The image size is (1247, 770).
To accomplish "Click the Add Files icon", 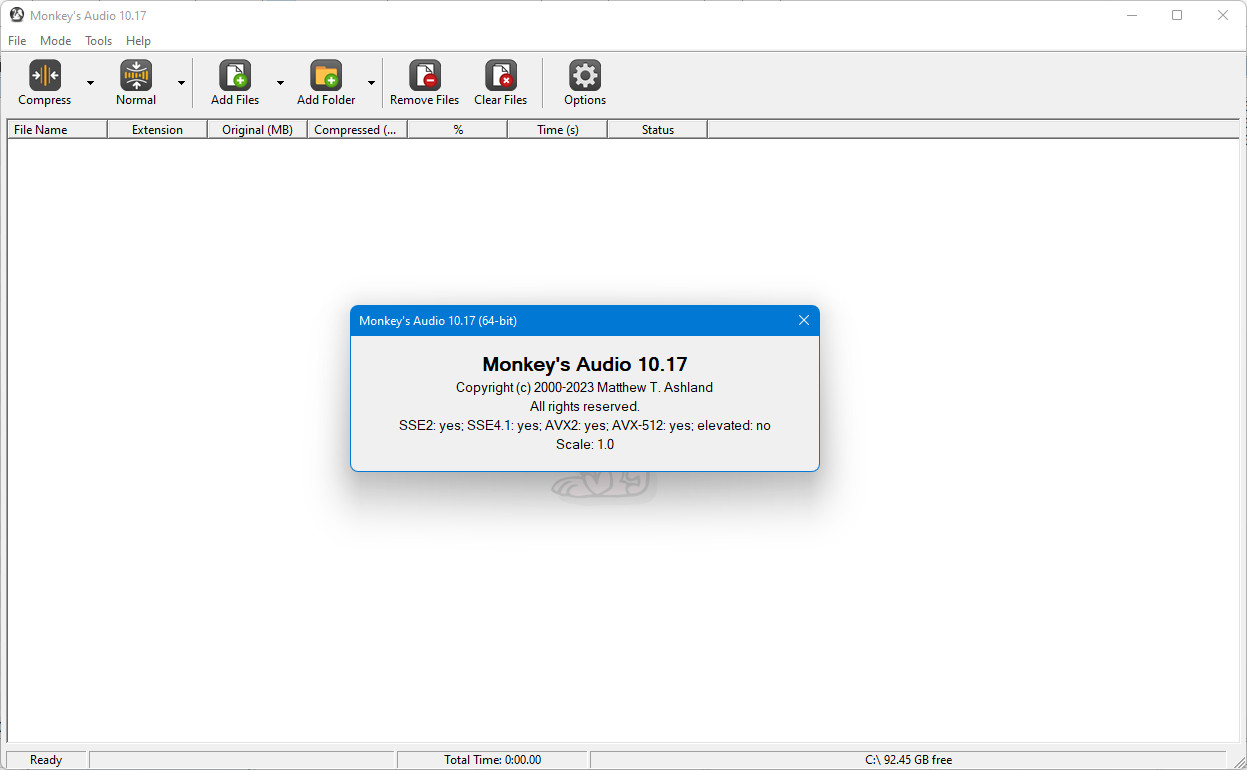I will [235, 76].
